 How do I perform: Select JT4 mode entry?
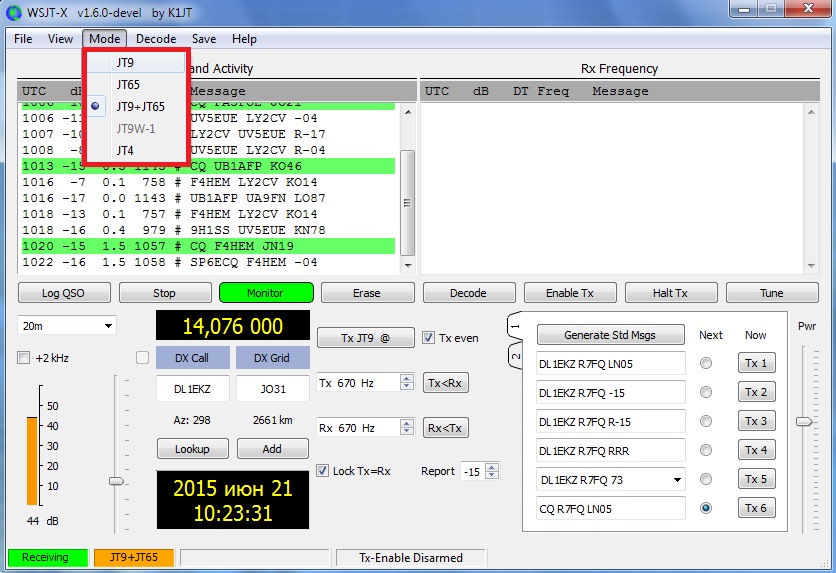click(x=125, y=150)
